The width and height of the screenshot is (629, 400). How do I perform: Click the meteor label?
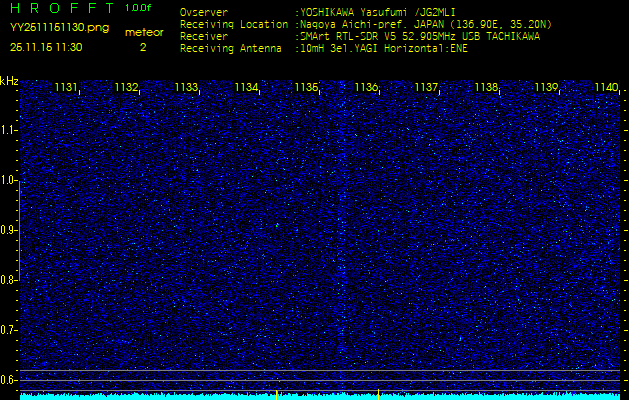pyautogui.click(x=143, y=32)
